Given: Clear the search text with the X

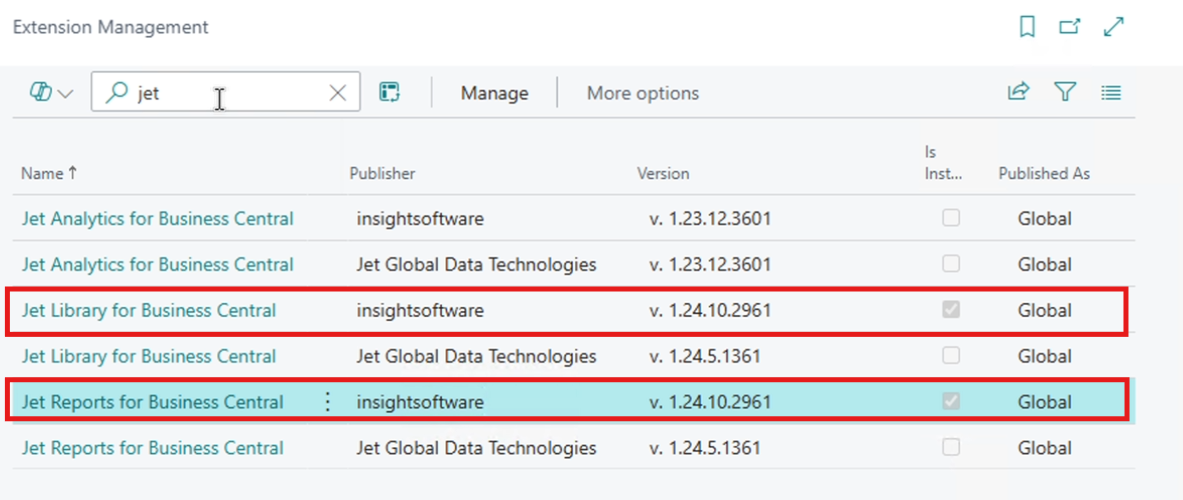Looking at the screenshot, I should pos(338,93).
